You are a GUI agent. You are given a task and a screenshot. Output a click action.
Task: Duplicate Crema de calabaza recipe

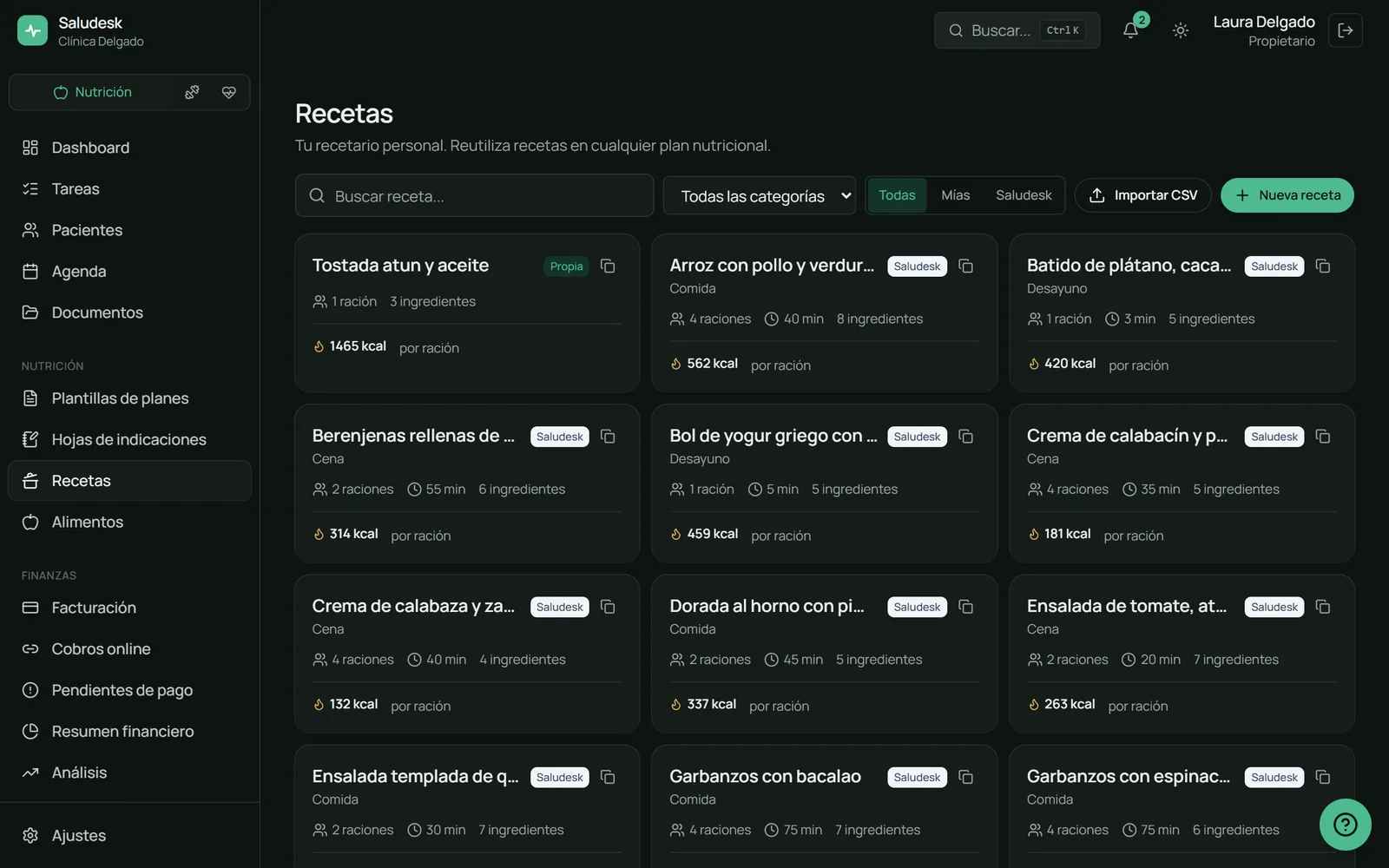click(608, 607)
